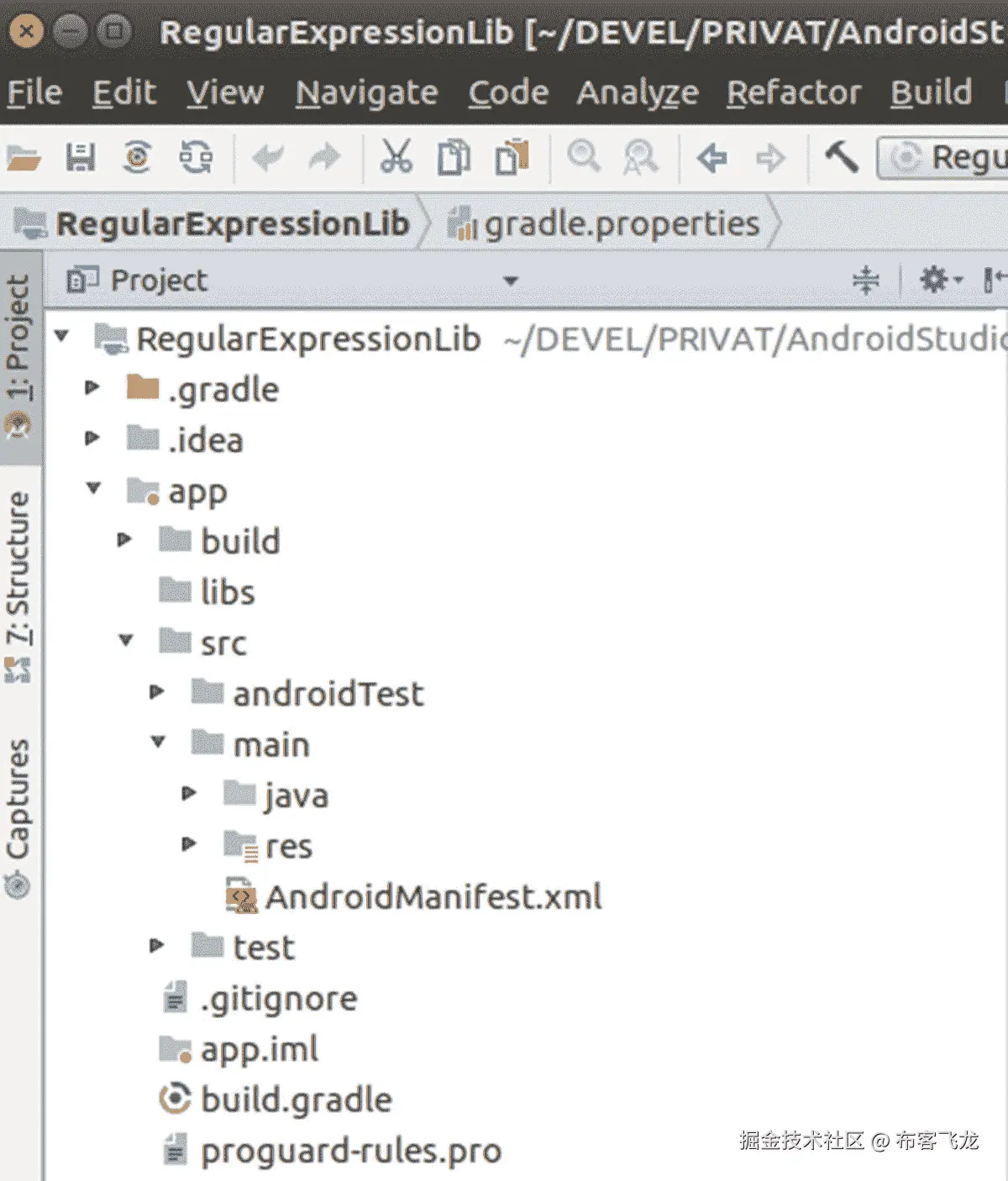1008x1181 pixels.
Task: Copy using the toolbar copy icon
Action: click(x=452, y=157)
